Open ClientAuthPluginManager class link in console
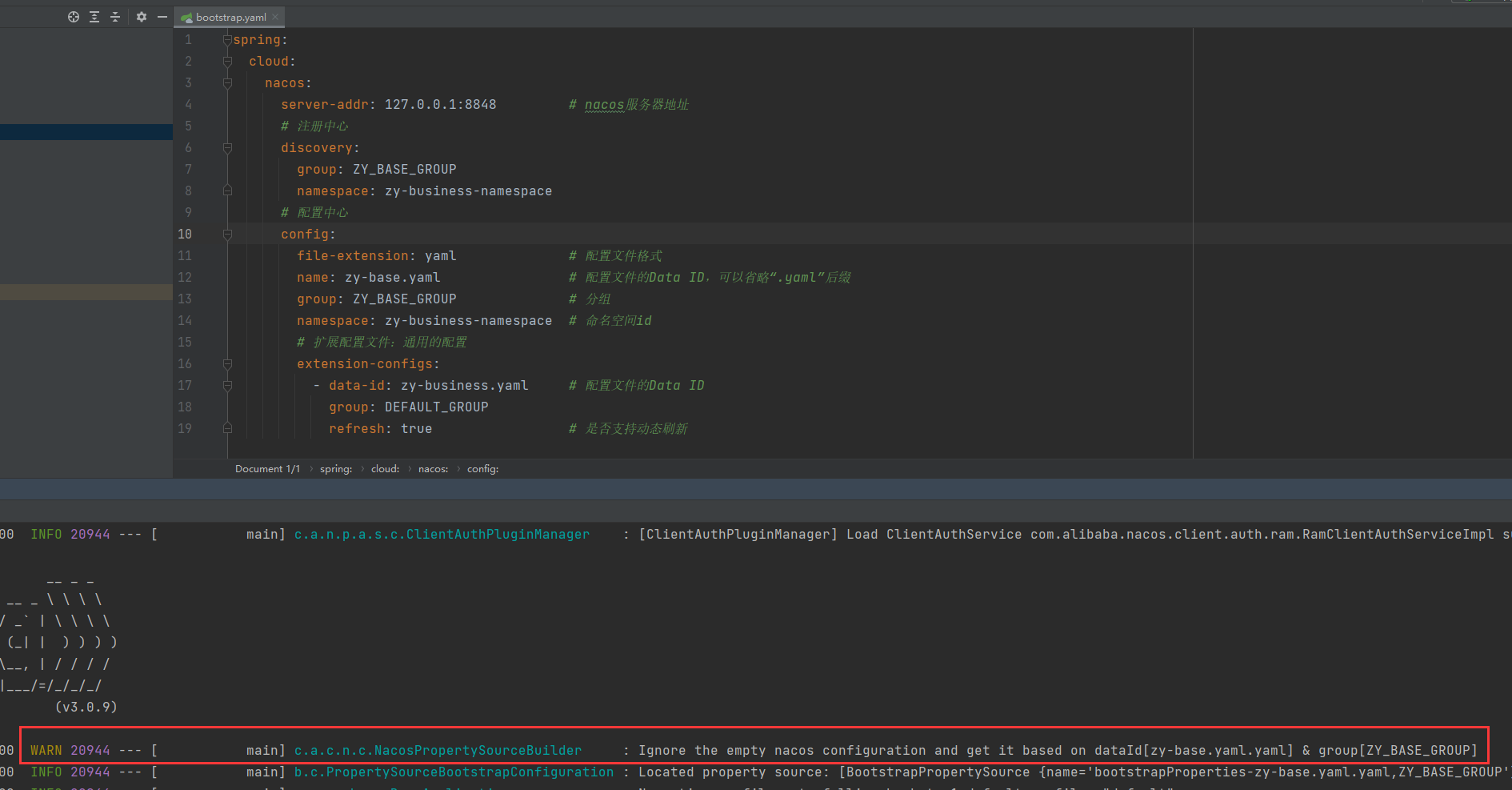 442,533
